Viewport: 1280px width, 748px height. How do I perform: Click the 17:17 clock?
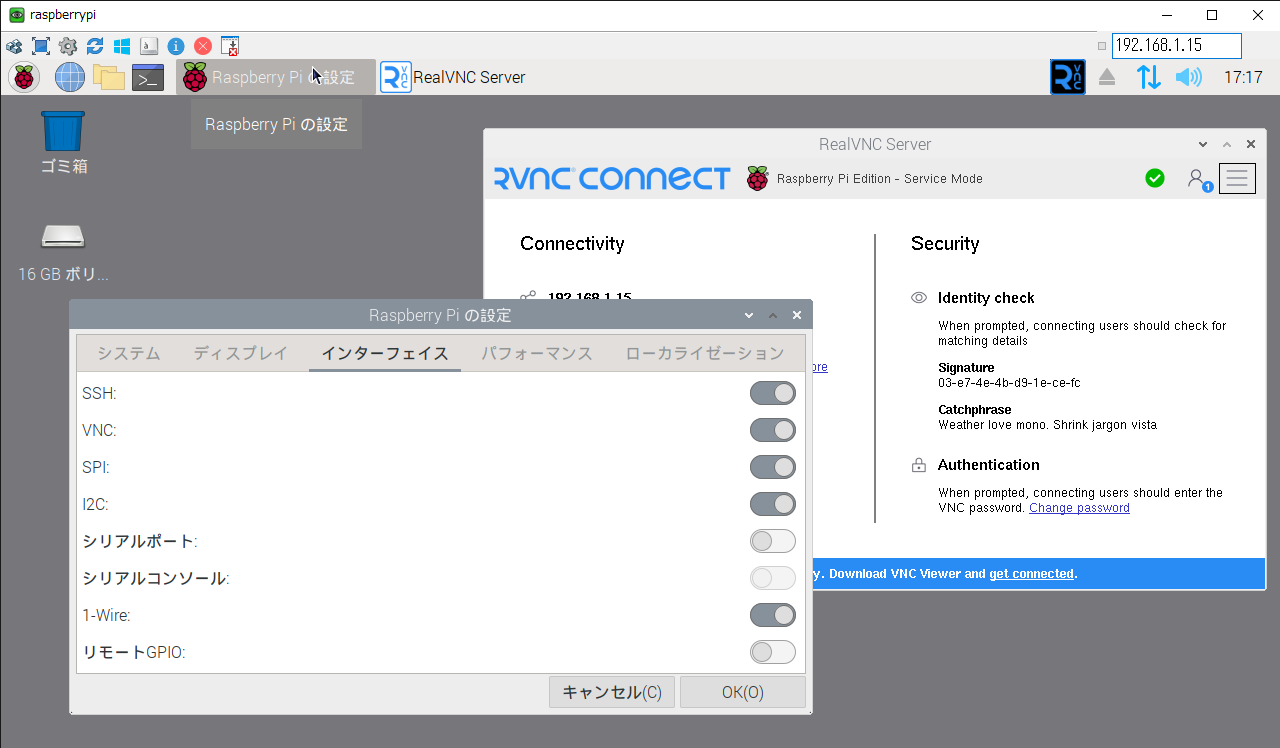click(x=1243, y=77)
